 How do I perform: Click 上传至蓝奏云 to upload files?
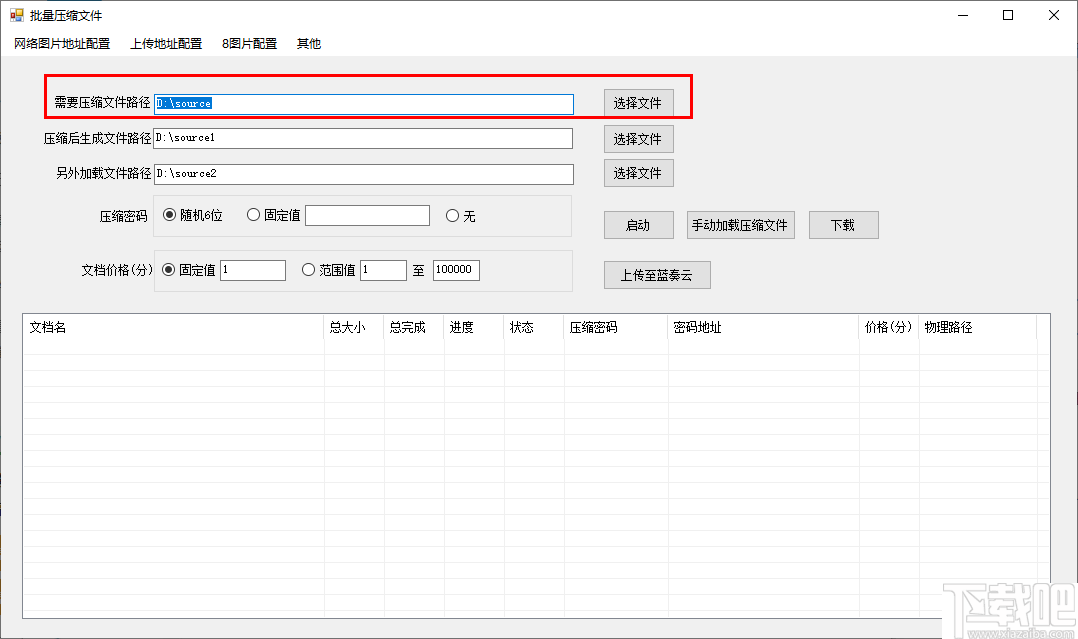point(657,274)
